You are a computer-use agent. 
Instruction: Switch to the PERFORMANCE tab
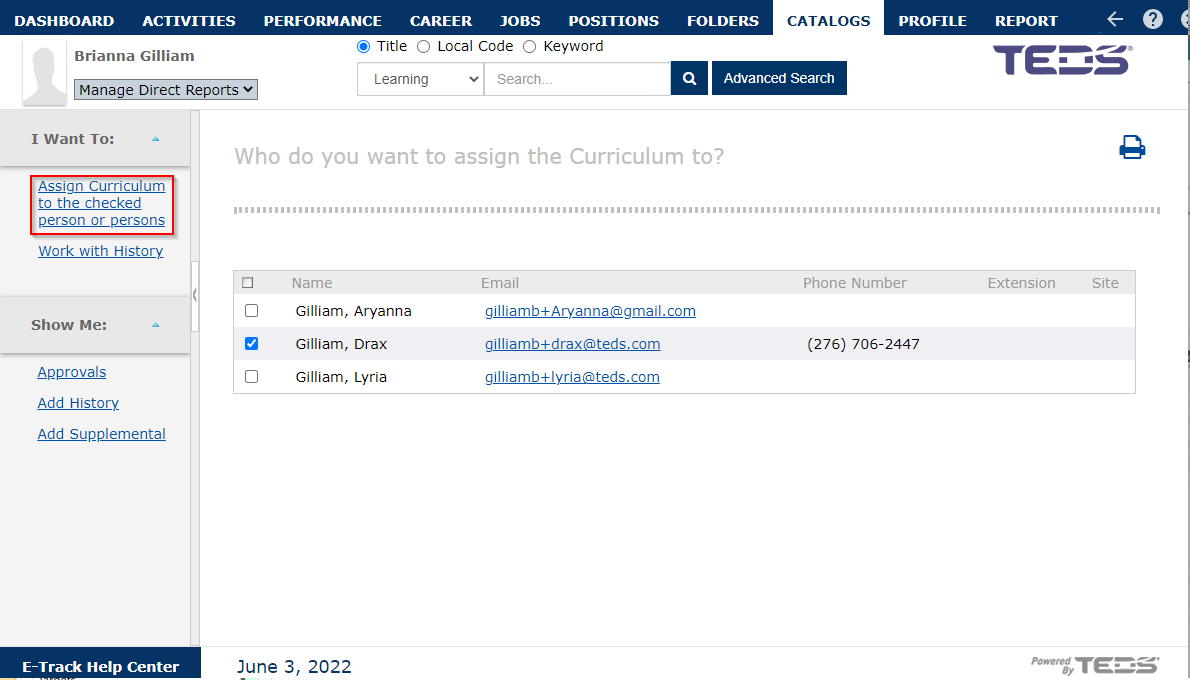(x=323, y=20)
